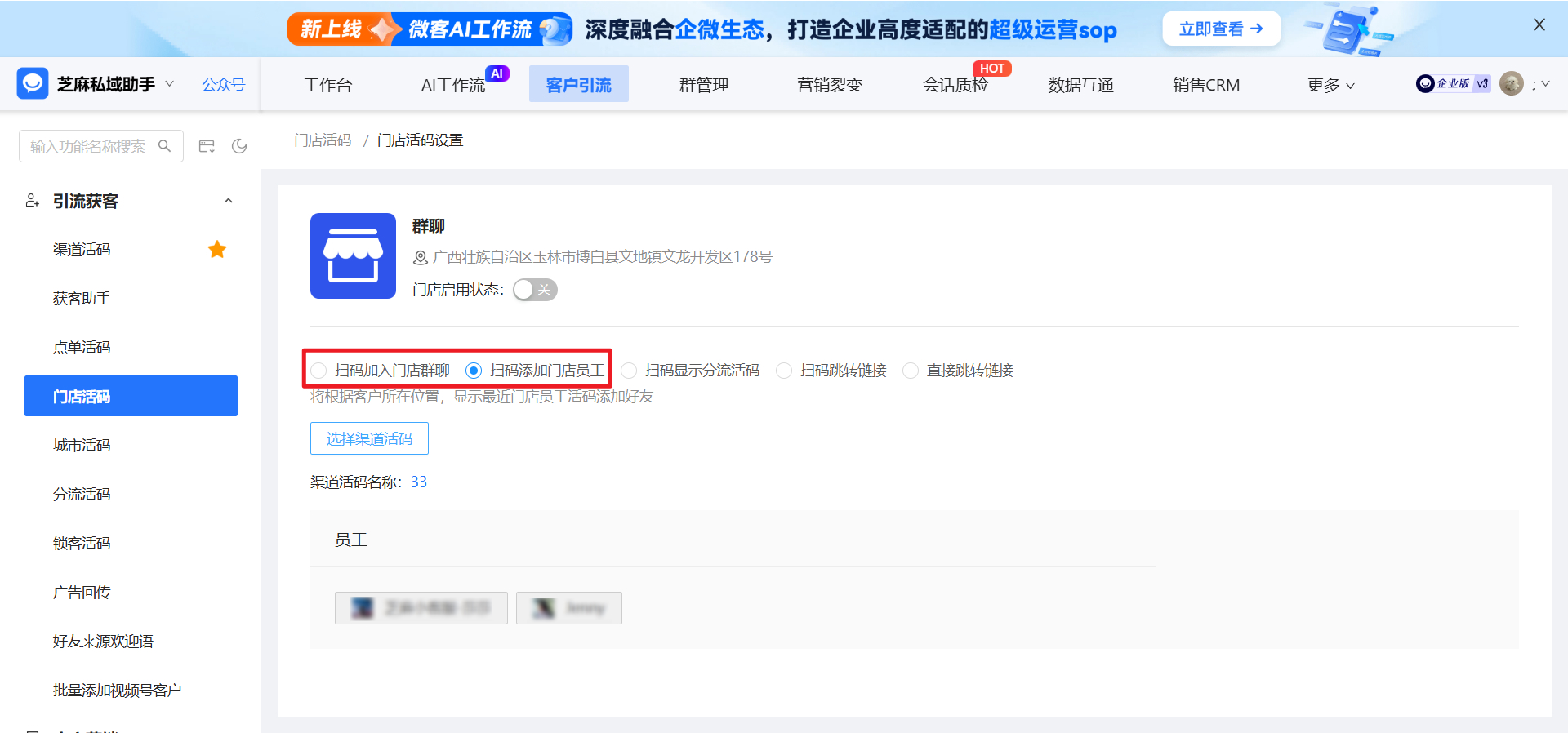The image size is (1568, 733).
Task: Toggle the 门店启用状态 switch
Action: (535, 290)
